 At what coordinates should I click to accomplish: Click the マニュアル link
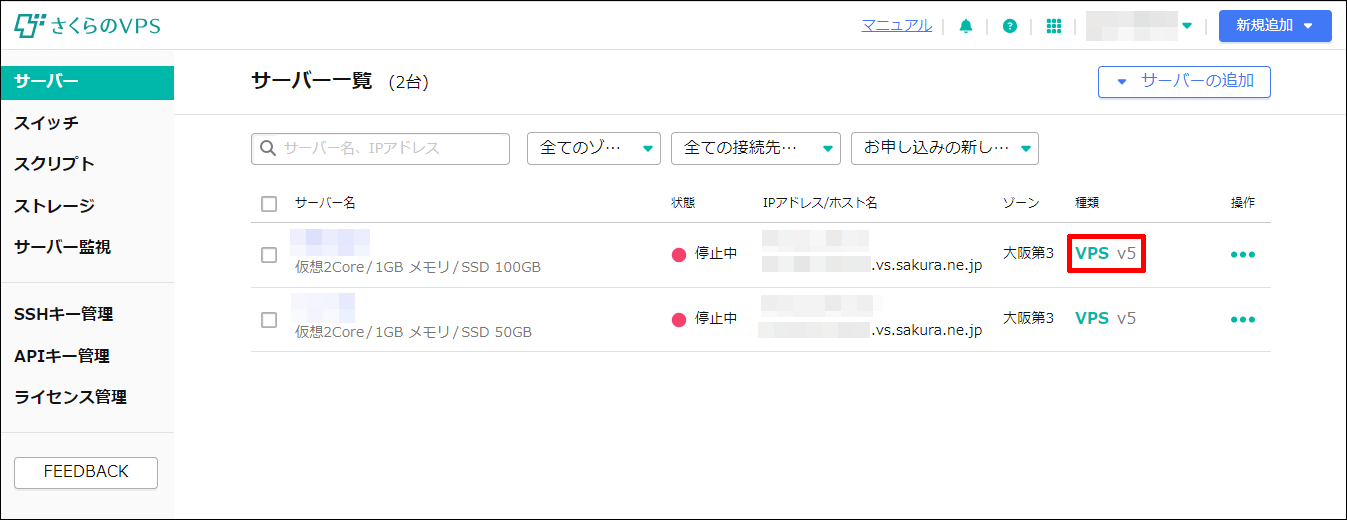click(896, 25)
